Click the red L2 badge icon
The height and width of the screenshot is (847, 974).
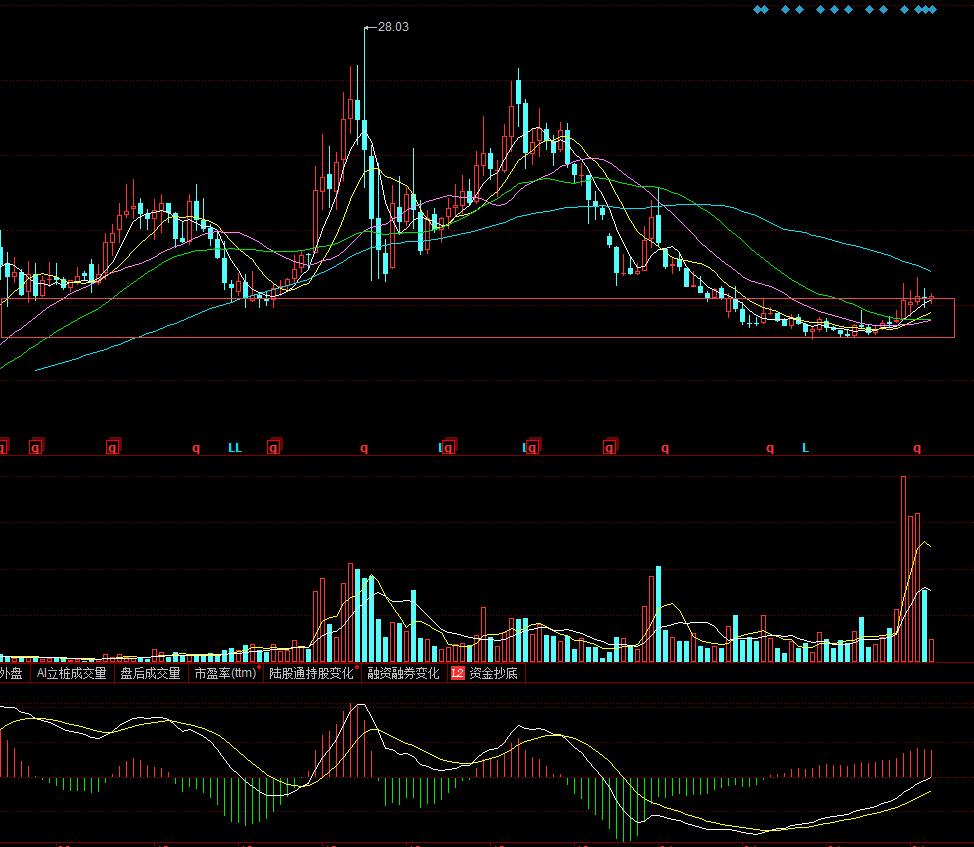point(458,674)
